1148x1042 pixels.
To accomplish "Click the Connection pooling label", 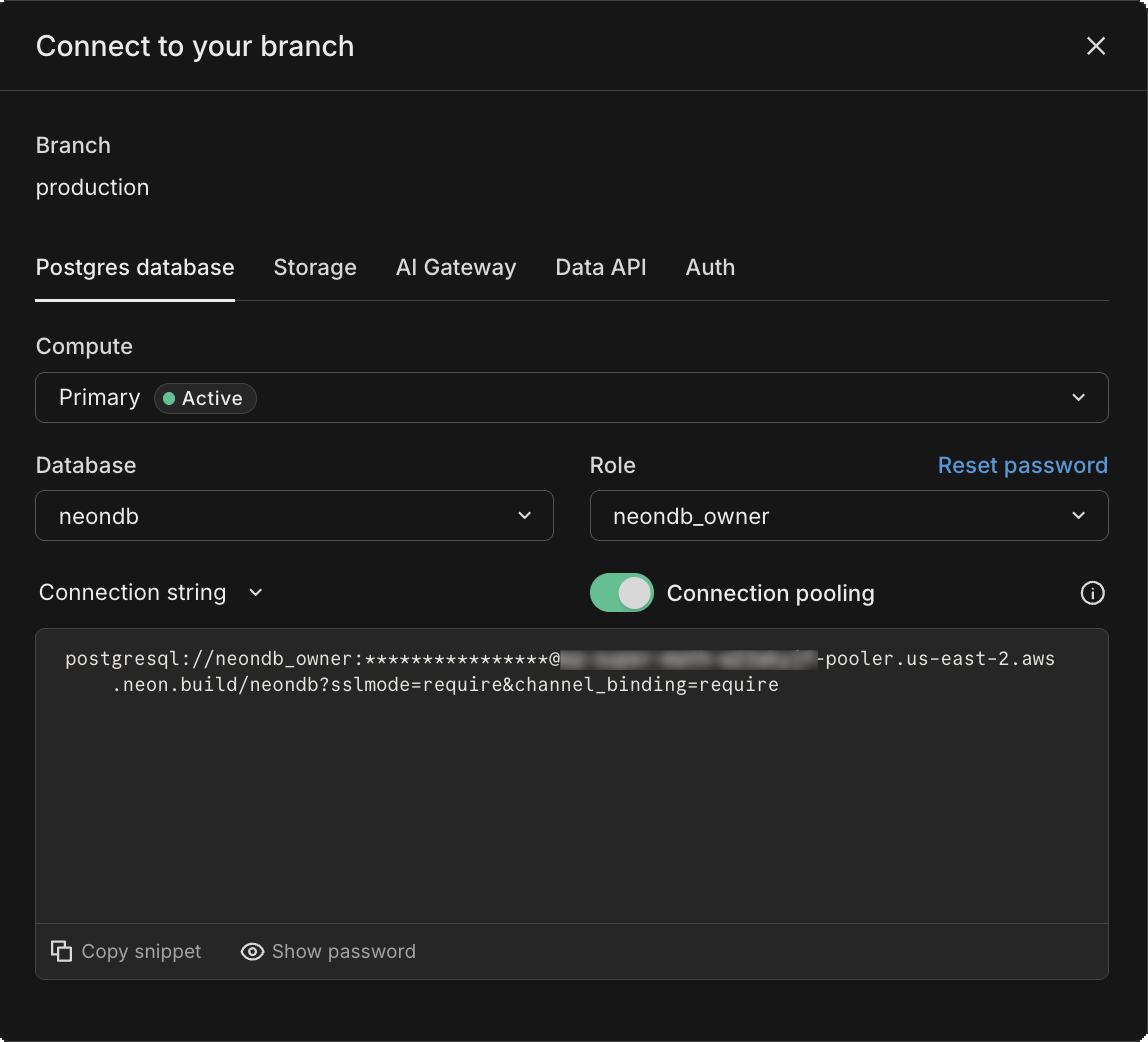I will tap(770, 593).
